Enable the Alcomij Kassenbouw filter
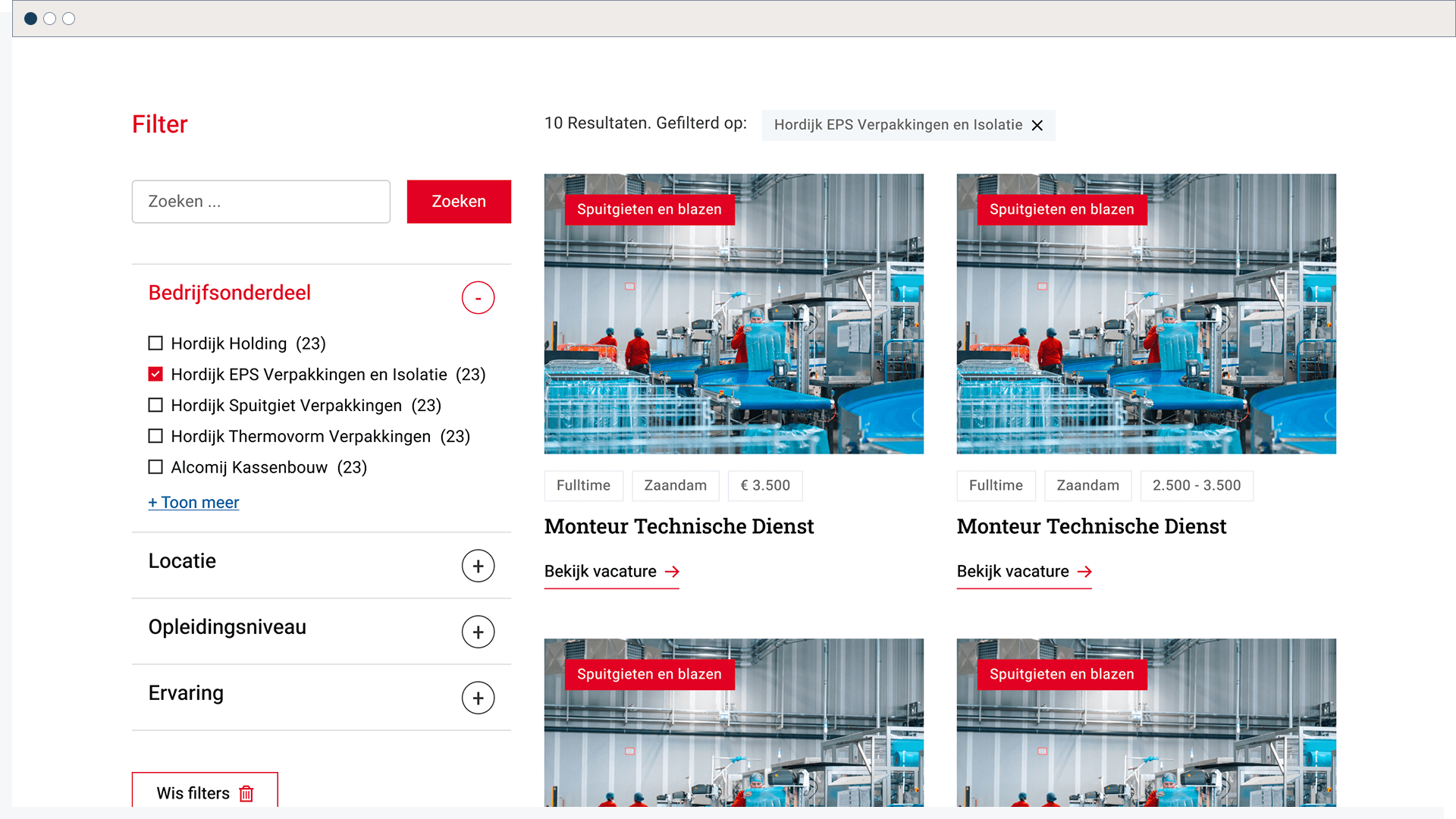Screen dimensions: 1456x819 click(x=155, y=466)
